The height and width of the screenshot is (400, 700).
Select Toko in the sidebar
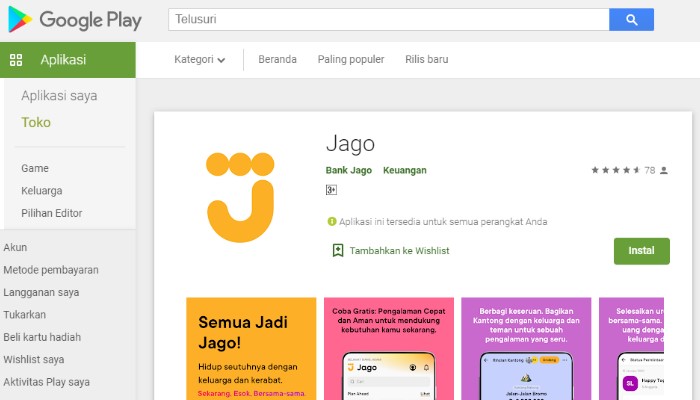pyautogui.click(x=36, y=122)
